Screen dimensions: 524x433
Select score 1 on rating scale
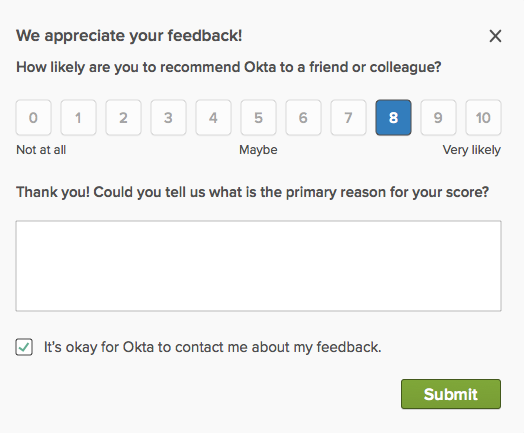[79, 118]
